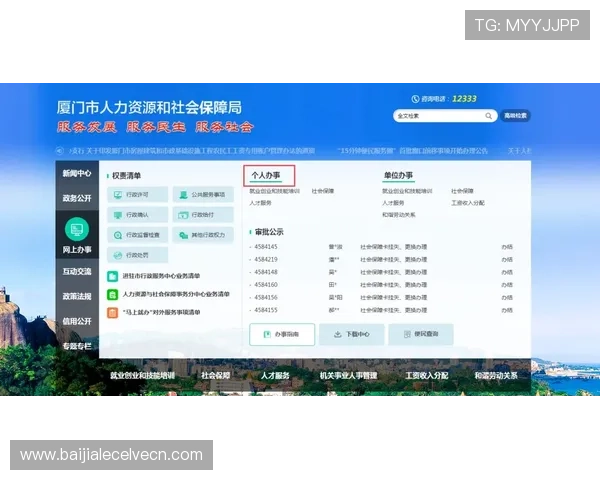Click the 厦门市人力资源和社会保障局 site title
The width and height of the screenshot is (600, 480).
(149, 108)
